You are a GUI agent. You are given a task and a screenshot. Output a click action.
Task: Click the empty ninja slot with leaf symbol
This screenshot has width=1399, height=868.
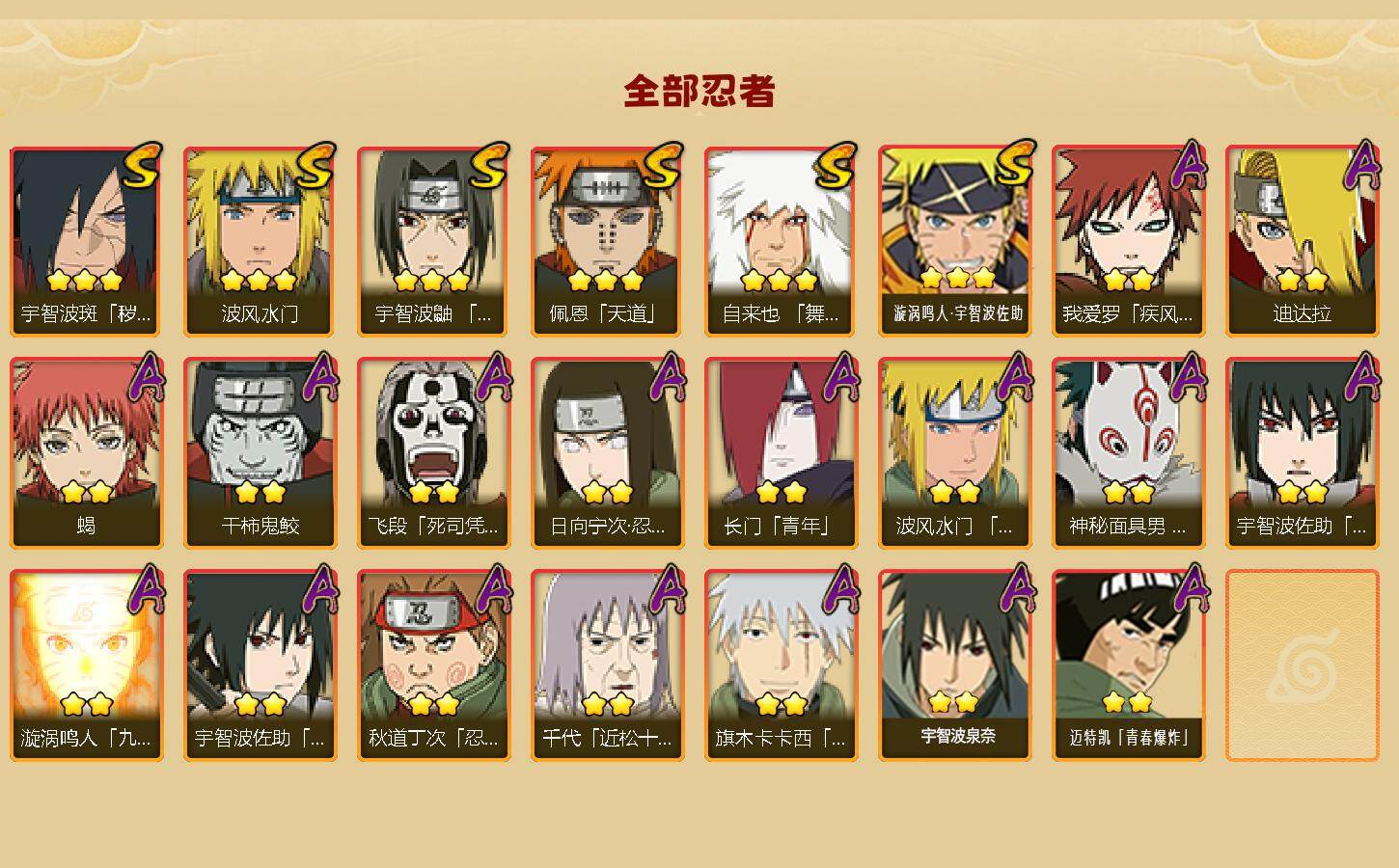[x=1302, y=665]
